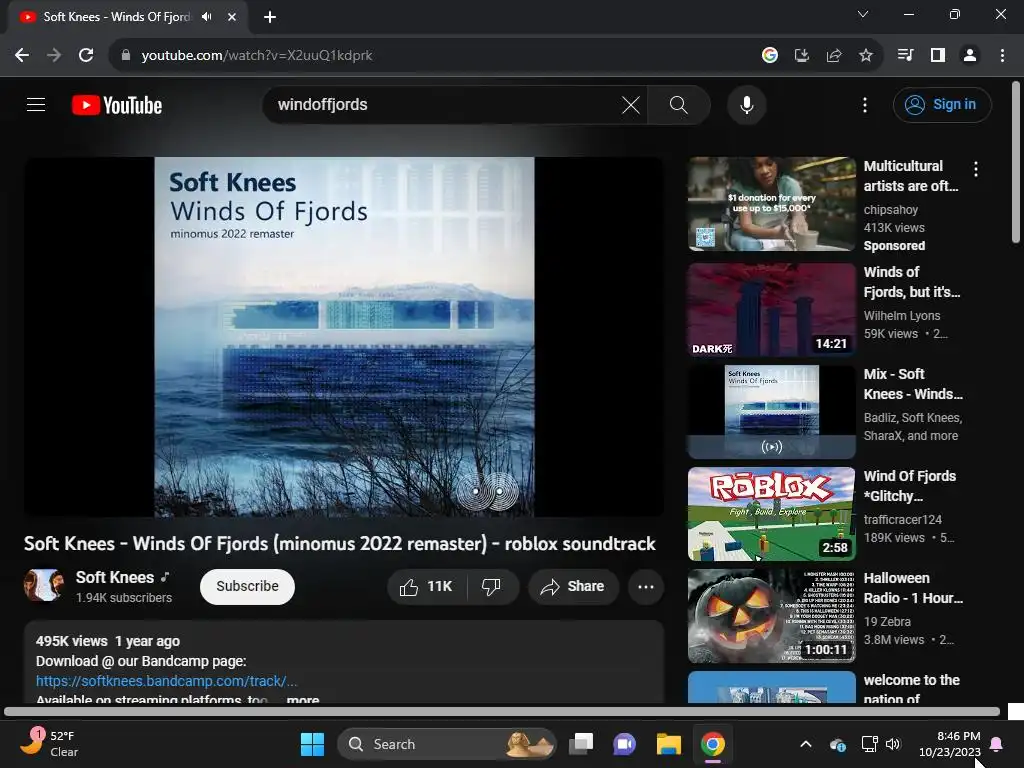Open a new browser tab
This screenshot has width=1024, height=768.
(270, 17)
